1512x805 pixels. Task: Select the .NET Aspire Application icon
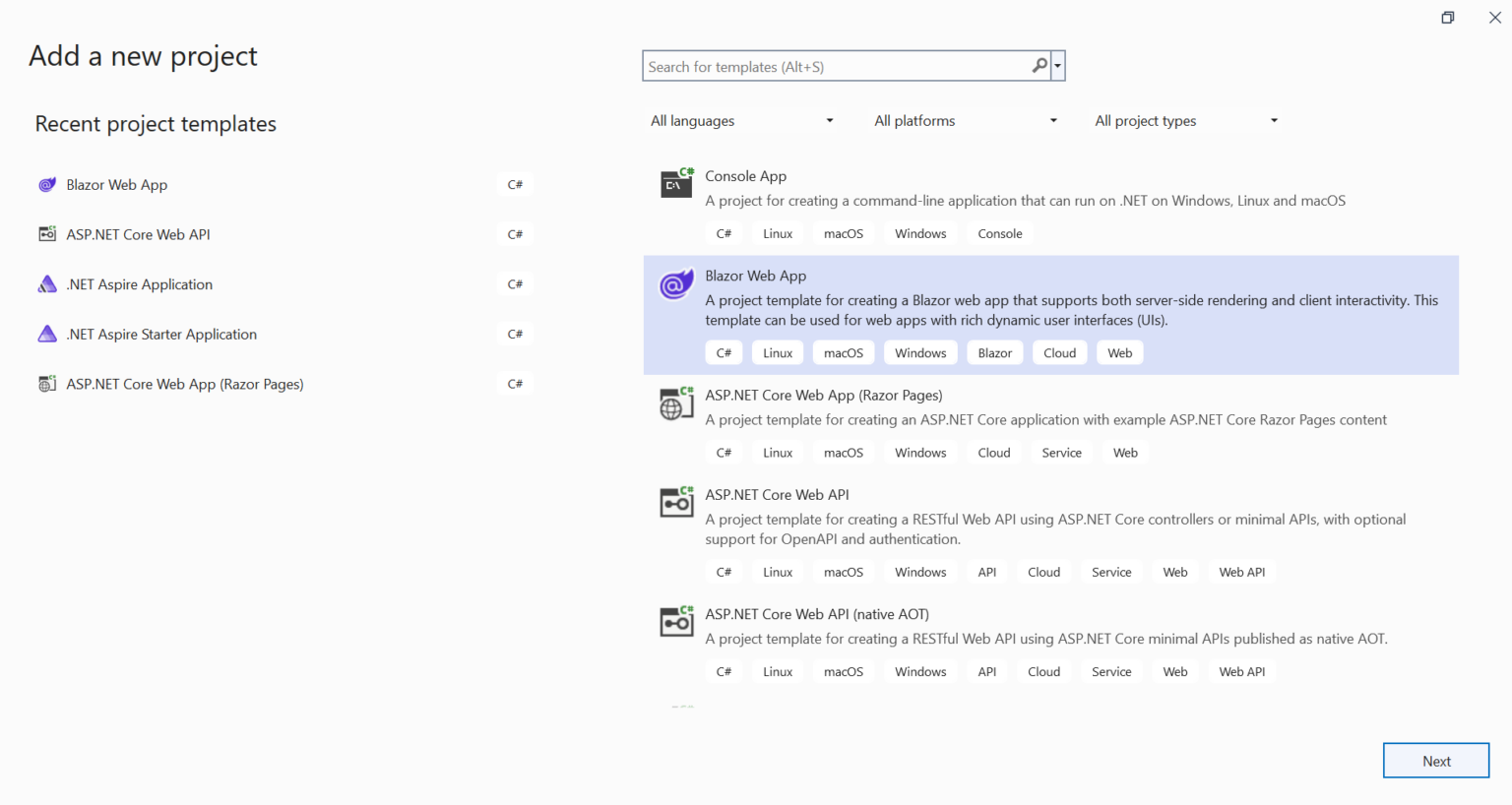pyautogui.click(x=47, y=283)
